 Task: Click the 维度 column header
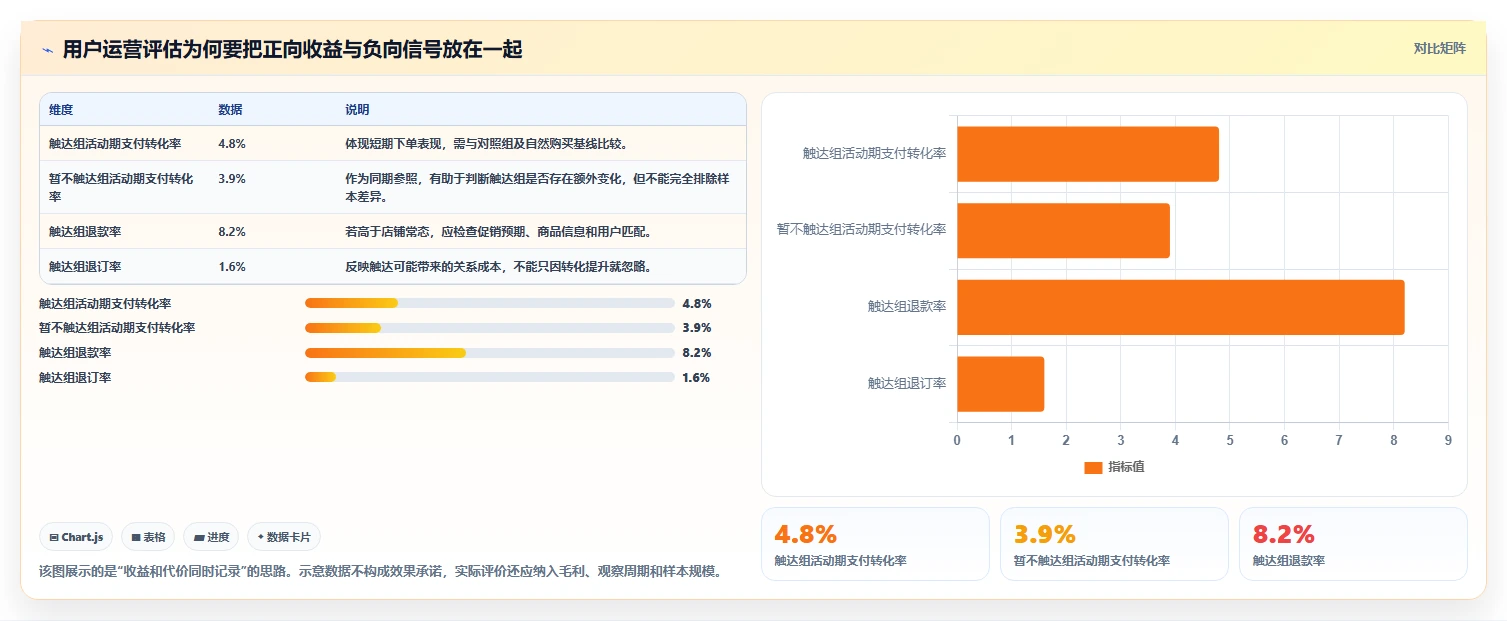coord(61,110)
